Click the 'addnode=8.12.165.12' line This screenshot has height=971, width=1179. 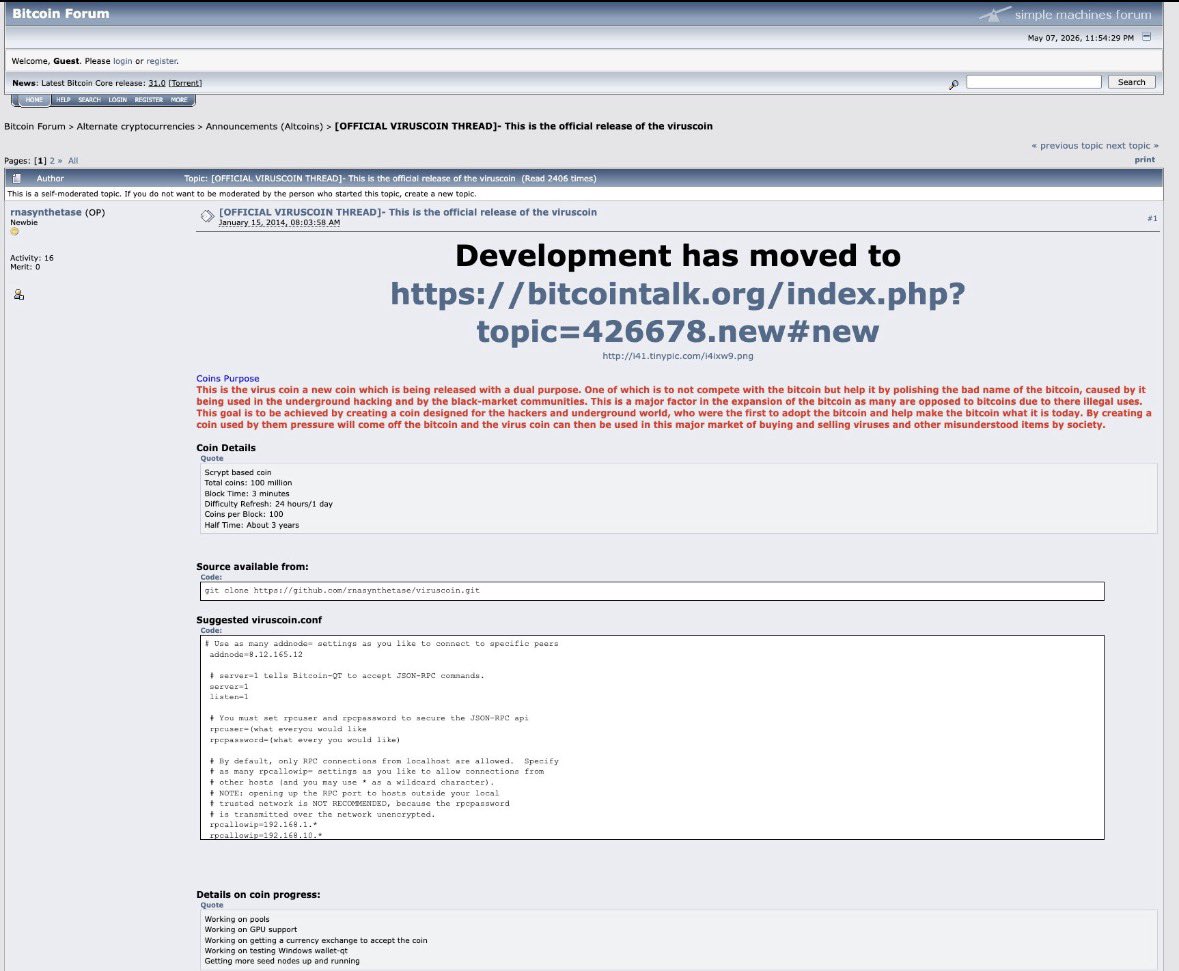tap(256, 654)
